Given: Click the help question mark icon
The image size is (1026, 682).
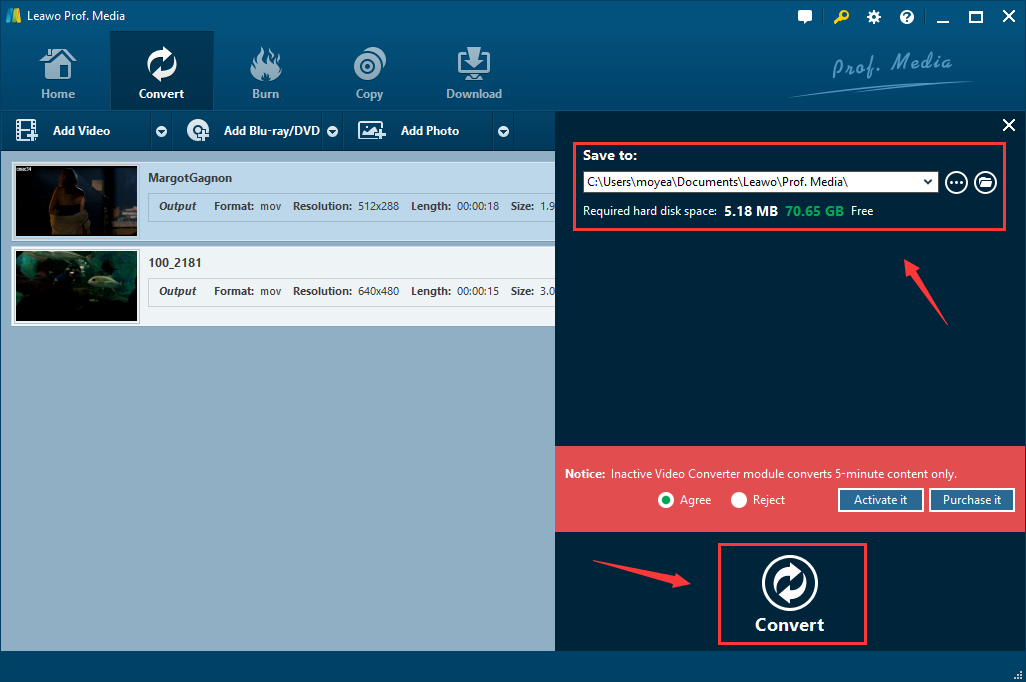Looking at the screenshot, I should coord(907,17).
